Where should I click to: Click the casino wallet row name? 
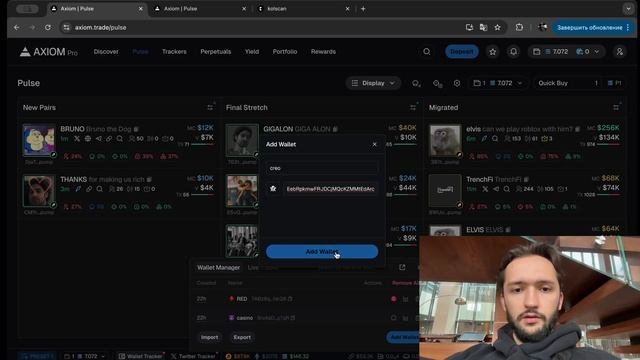244,318
